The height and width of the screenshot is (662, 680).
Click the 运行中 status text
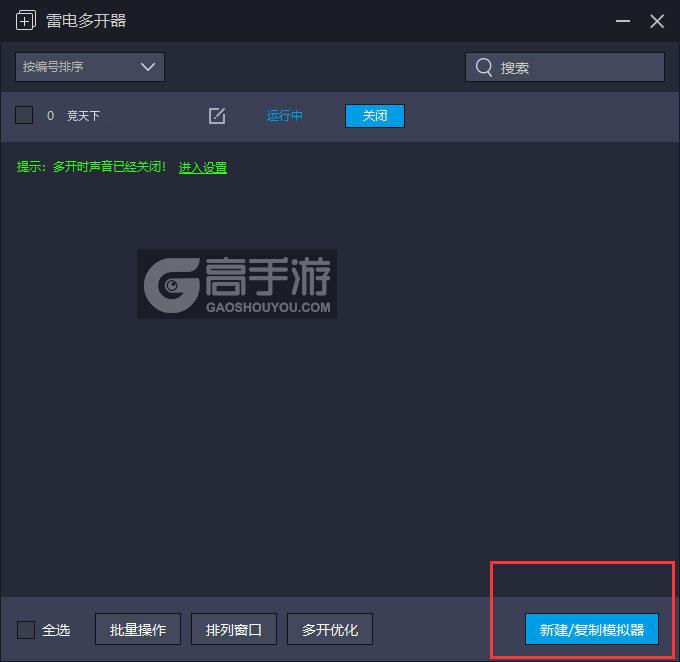tap(284, 116)
